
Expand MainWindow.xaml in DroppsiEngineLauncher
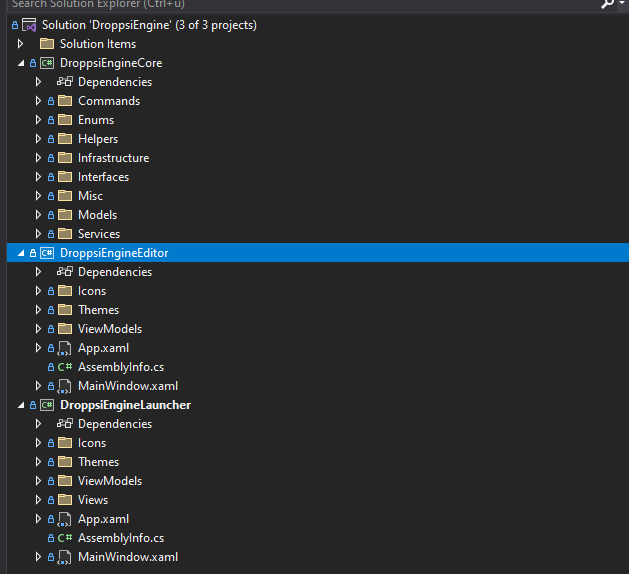coord(38,557)
